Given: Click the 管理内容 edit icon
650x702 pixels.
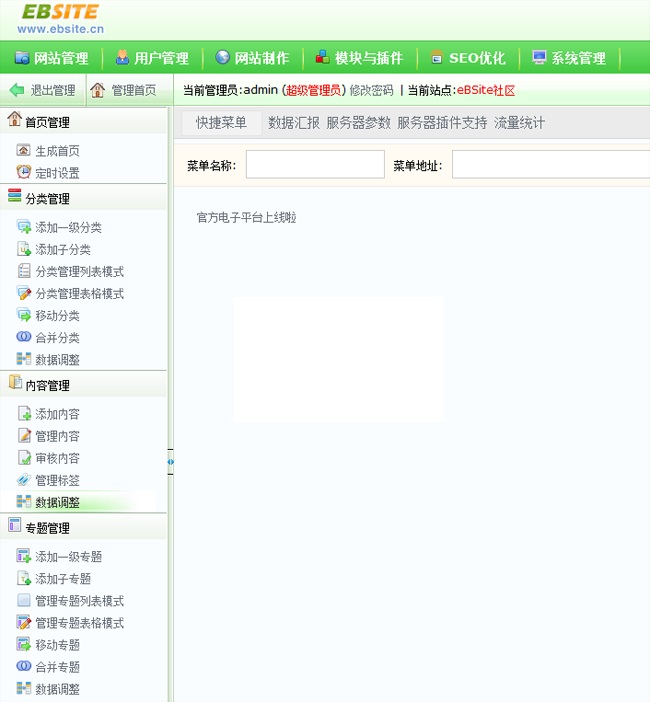Looking at the screenshot, I should (x=23, y=435).
